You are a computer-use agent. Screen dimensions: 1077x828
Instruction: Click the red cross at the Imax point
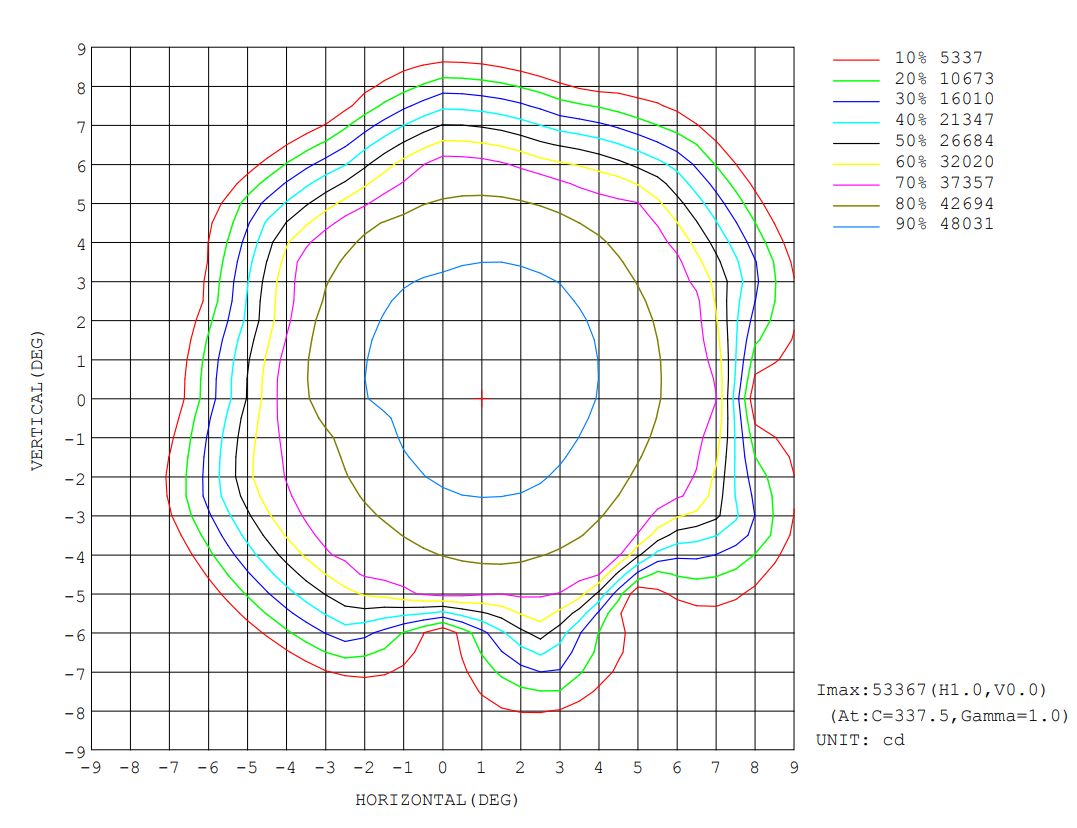tap(482, 399)
